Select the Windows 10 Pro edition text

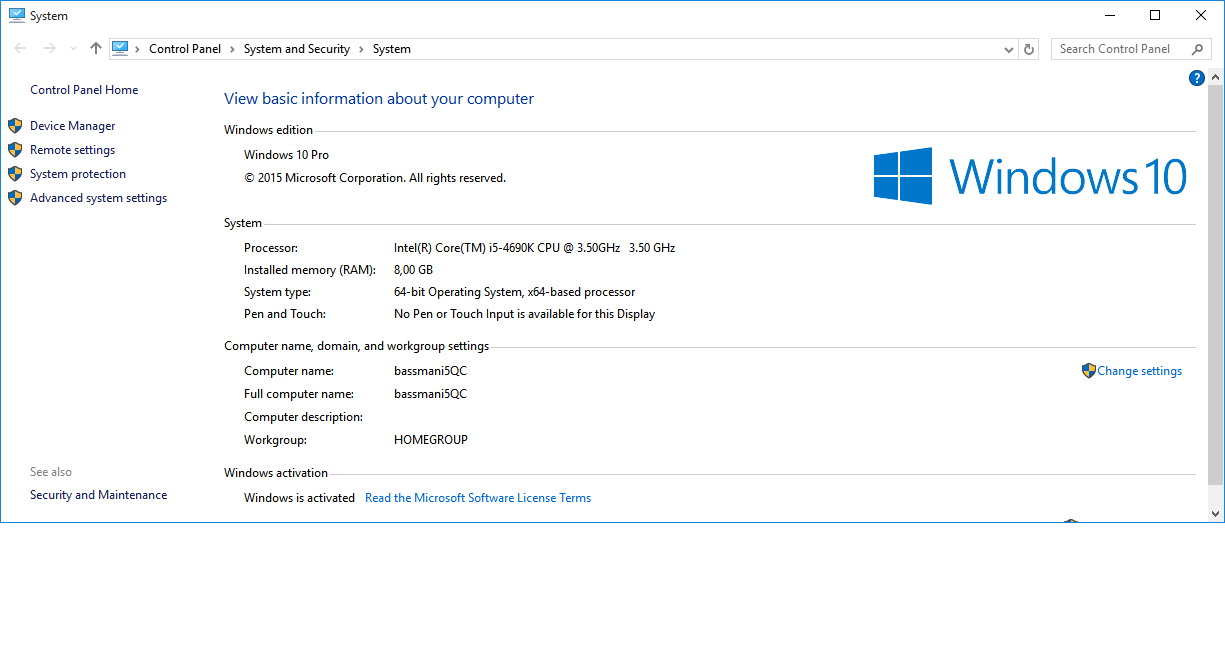(286, 155)
